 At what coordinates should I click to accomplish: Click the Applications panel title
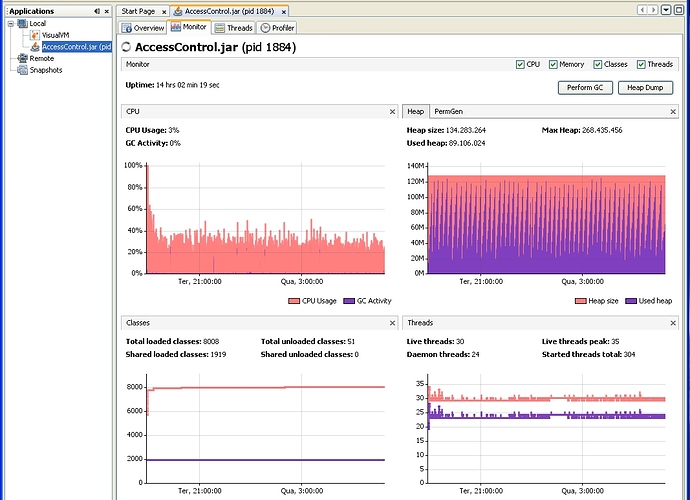[32, 11]
